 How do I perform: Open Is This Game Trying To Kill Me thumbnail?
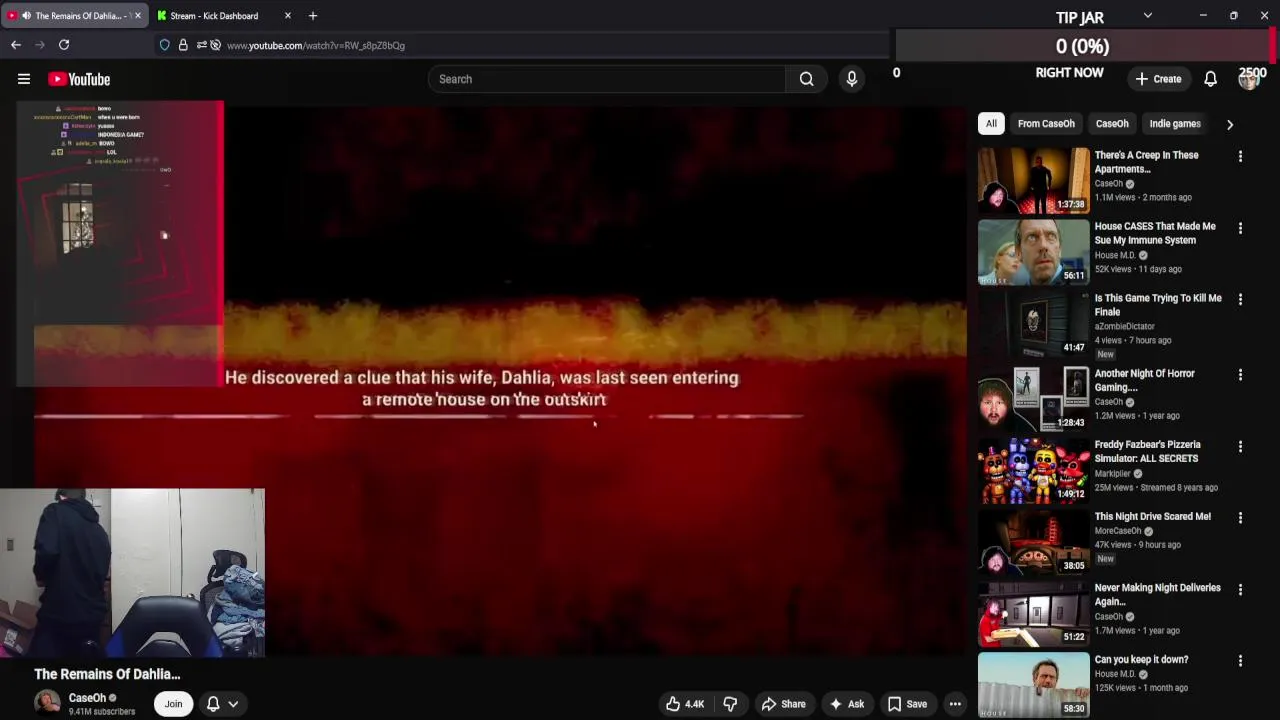tap(1033, 323)
